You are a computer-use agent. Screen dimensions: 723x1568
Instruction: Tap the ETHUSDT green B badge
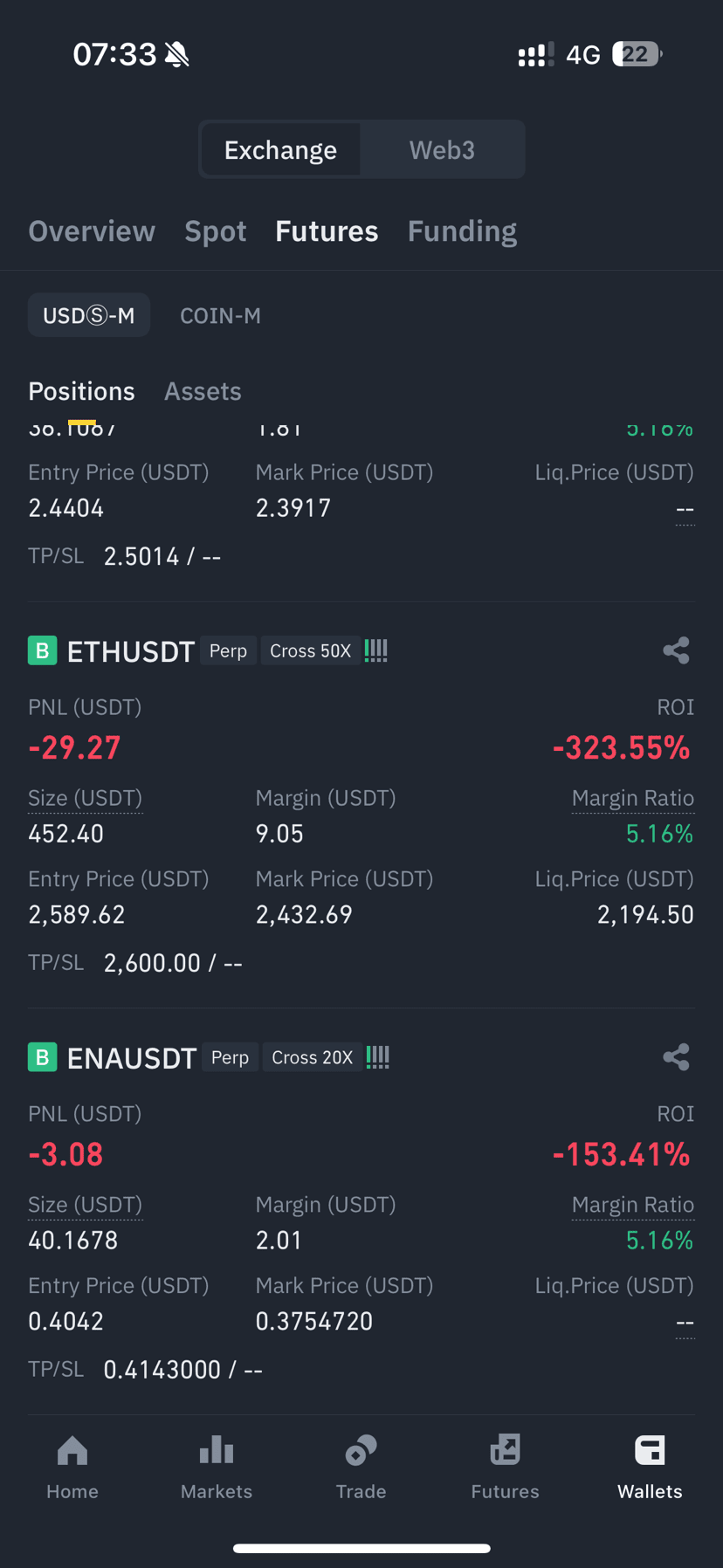[42, 650]
